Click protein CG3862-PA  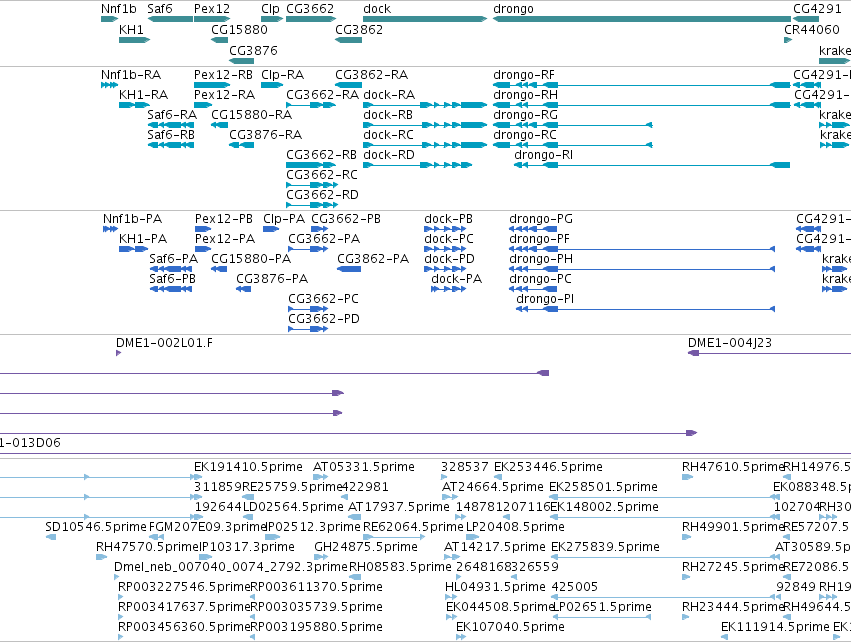(373, 259)
